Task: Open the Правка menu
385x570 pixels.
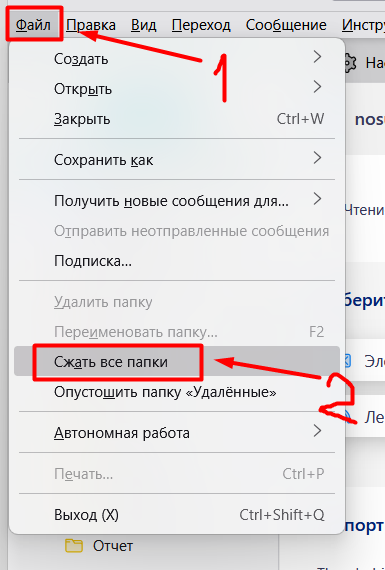Action: coord(91,25)
